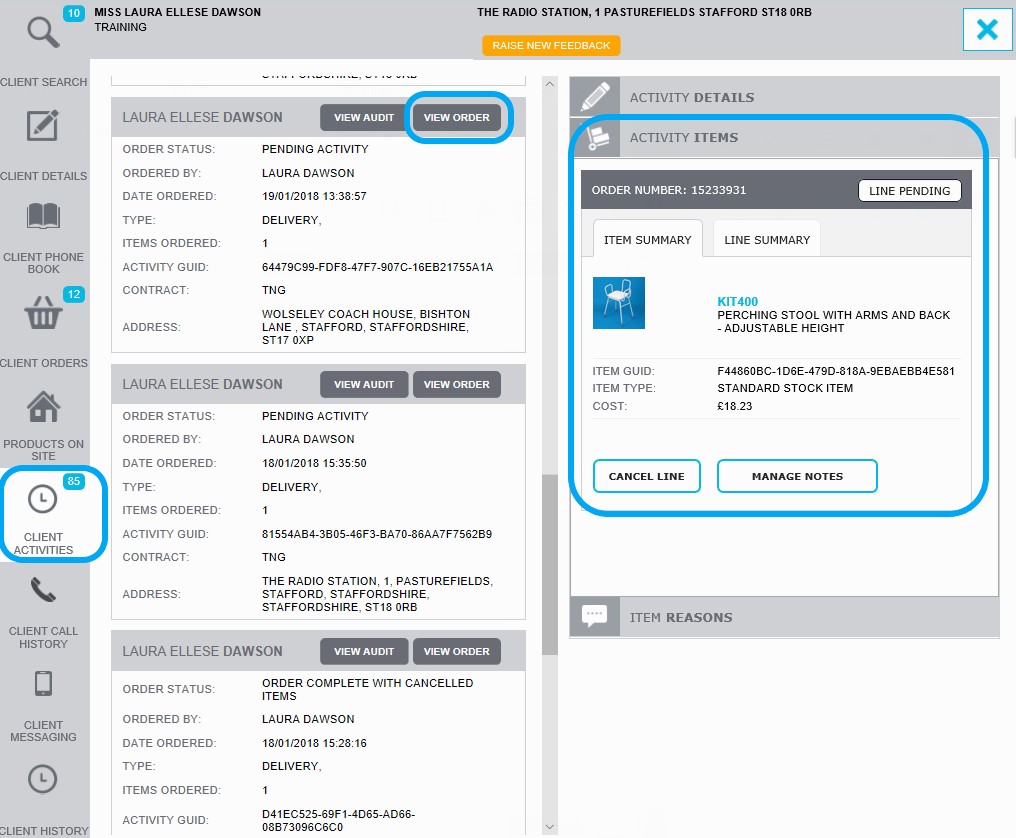The image size is (1016, 838).
Task: Switch to the Item Summary tab
Action: 648,240
